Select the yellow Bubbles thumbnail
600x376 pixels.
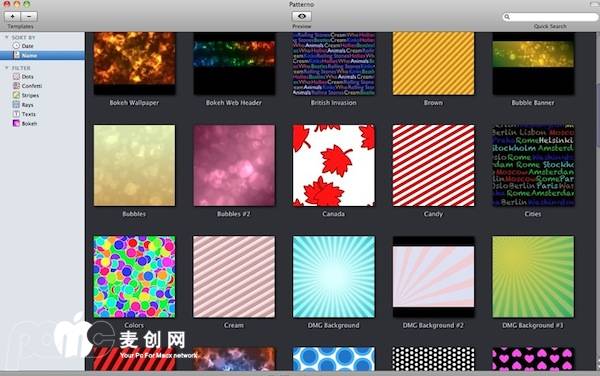(134, 165)
